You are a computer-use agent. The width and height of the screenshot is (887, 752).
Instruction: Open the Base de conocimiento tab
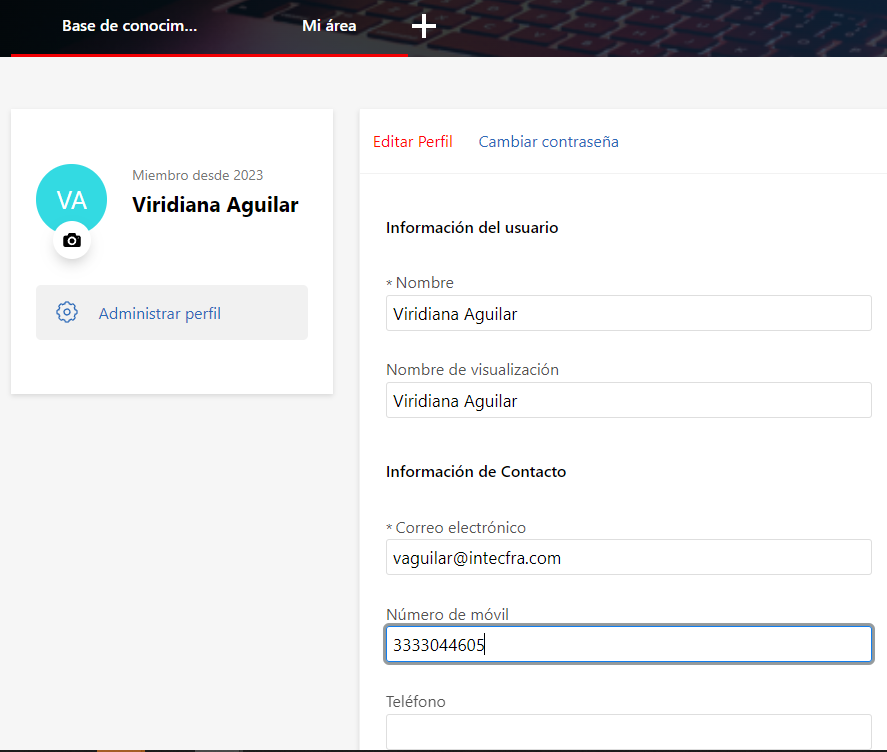click(x=129, y=26)
